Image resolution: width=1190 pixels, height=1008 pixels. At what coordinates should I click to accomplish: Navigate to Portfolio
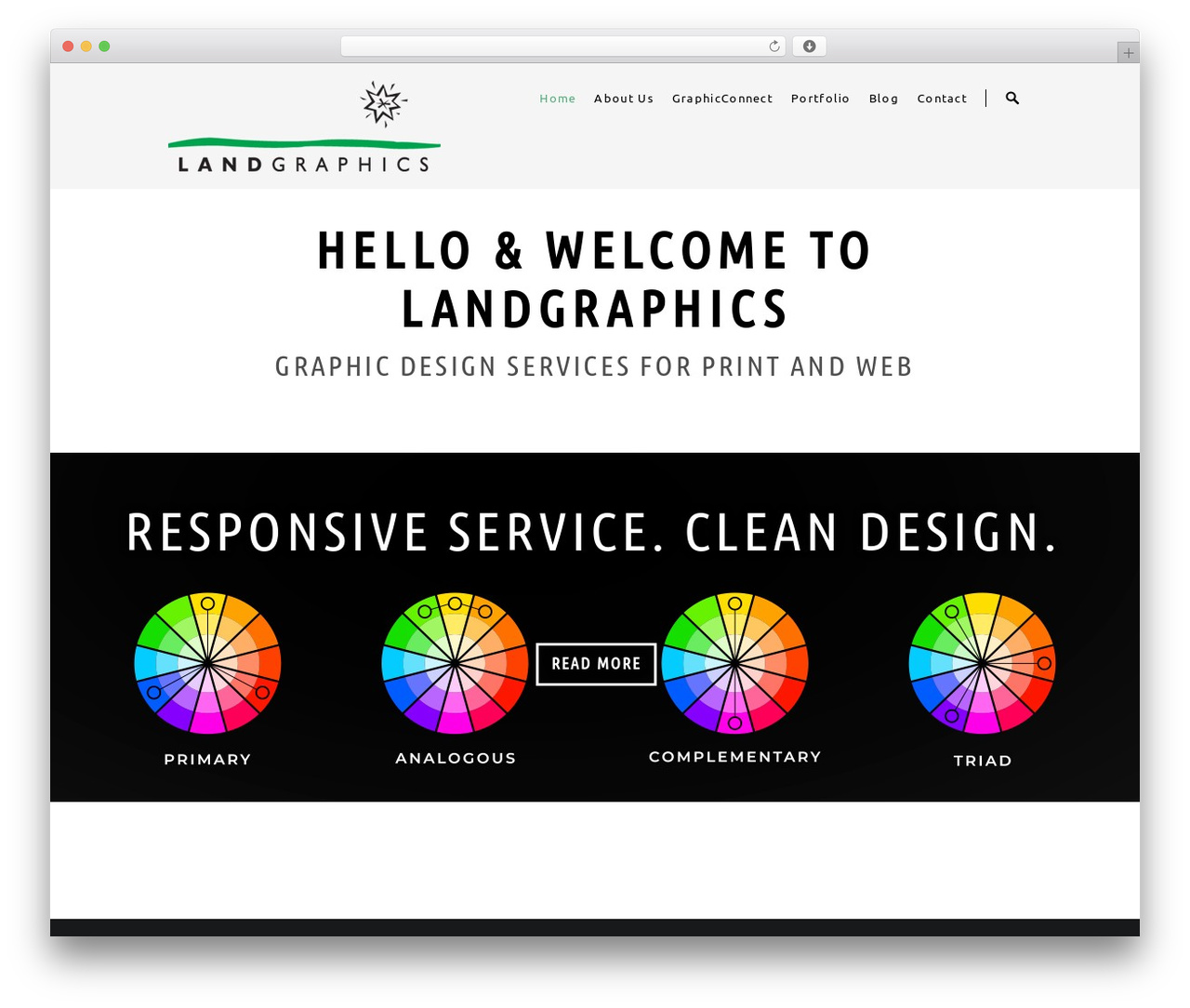pos(820,99)
